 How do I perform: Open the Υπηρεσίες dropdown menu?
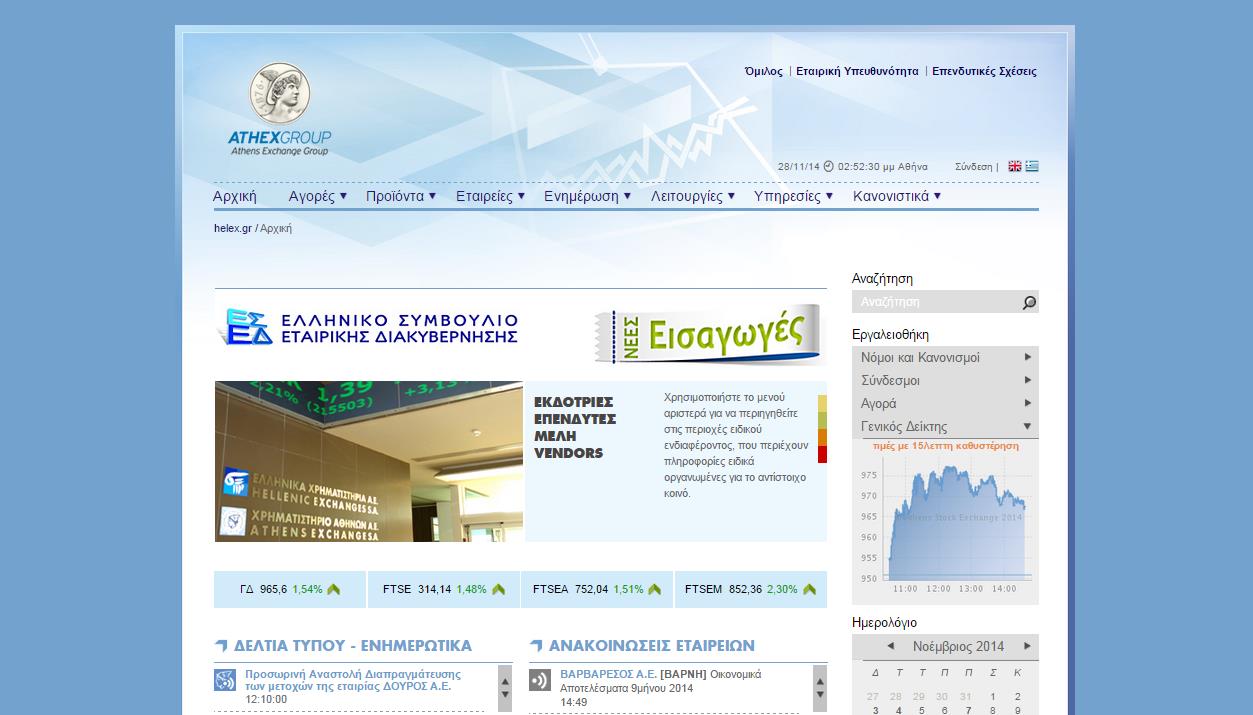(793, 196)
